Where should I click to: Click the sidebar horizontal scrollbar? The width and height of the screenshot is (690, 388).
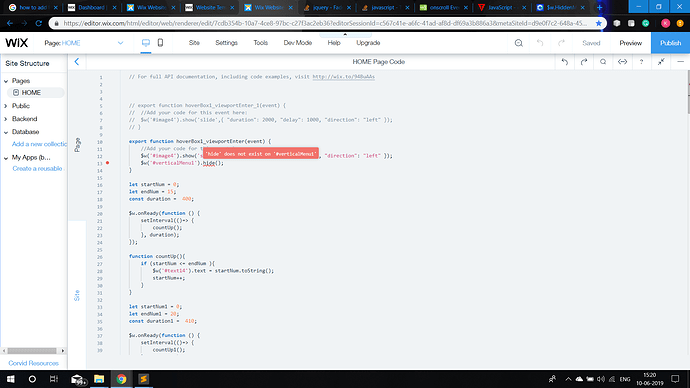32,351
